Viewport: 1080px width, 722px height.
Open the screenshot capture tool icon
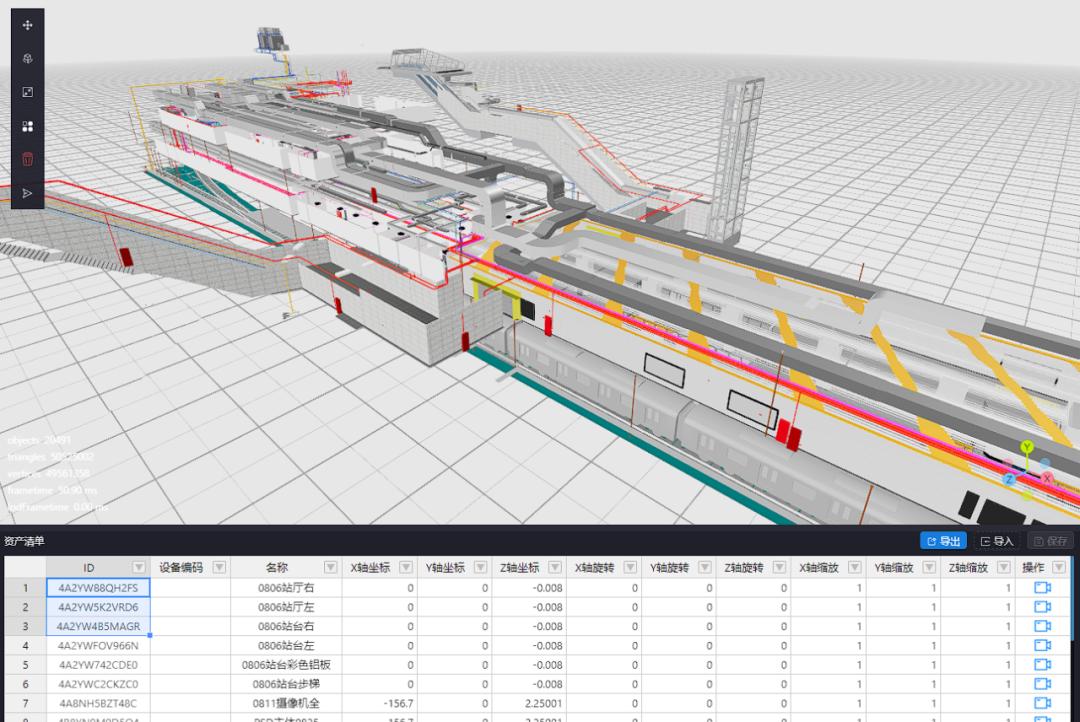click(x=27, y=92)
